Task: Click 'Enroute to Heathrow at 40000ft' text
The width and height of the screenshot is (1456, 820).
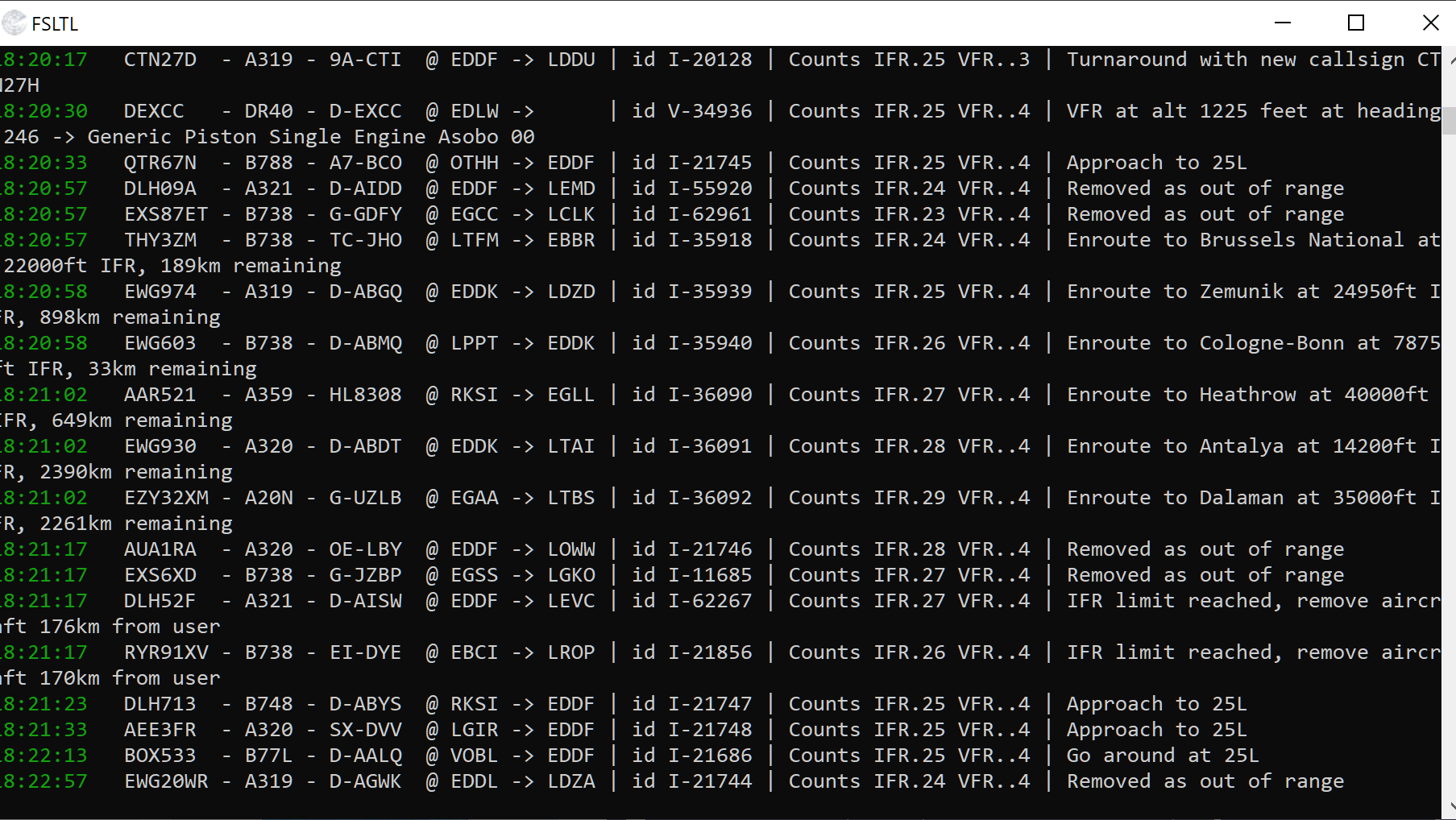Action: click(x=1248, y=395)
